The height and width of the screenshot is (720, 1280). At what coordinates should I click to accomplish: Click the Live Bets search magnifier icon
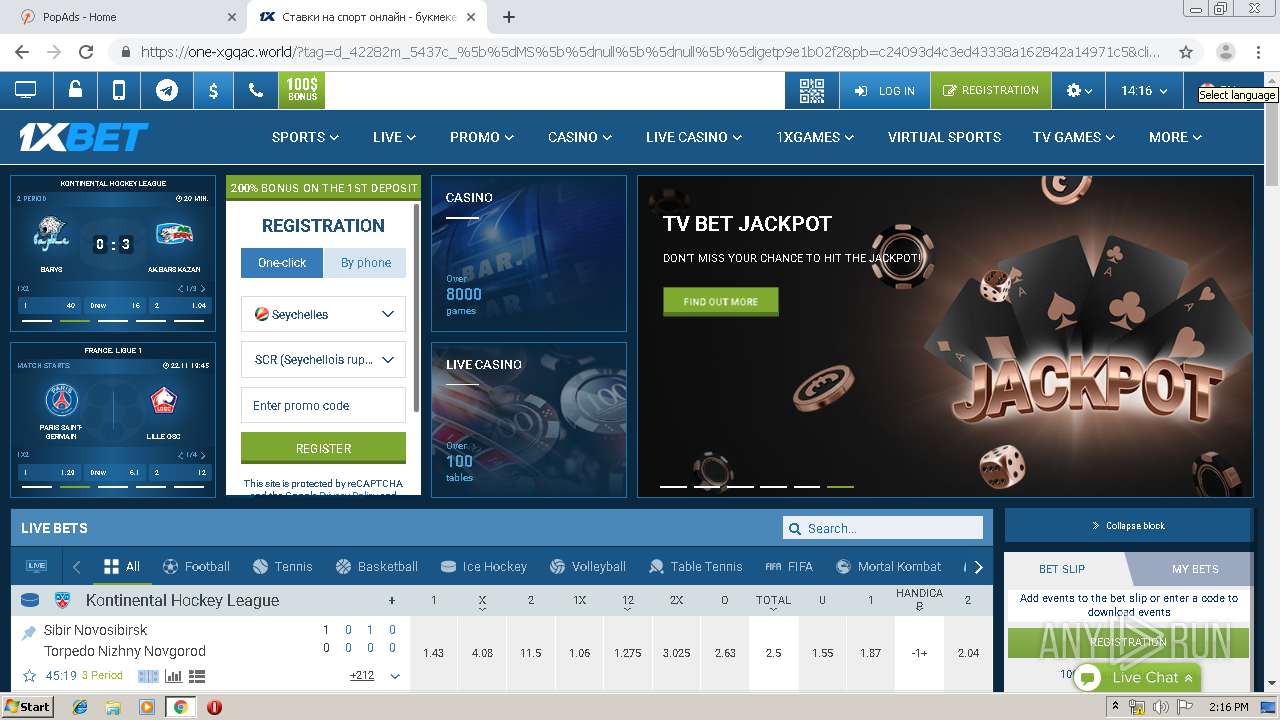(795, 528)
